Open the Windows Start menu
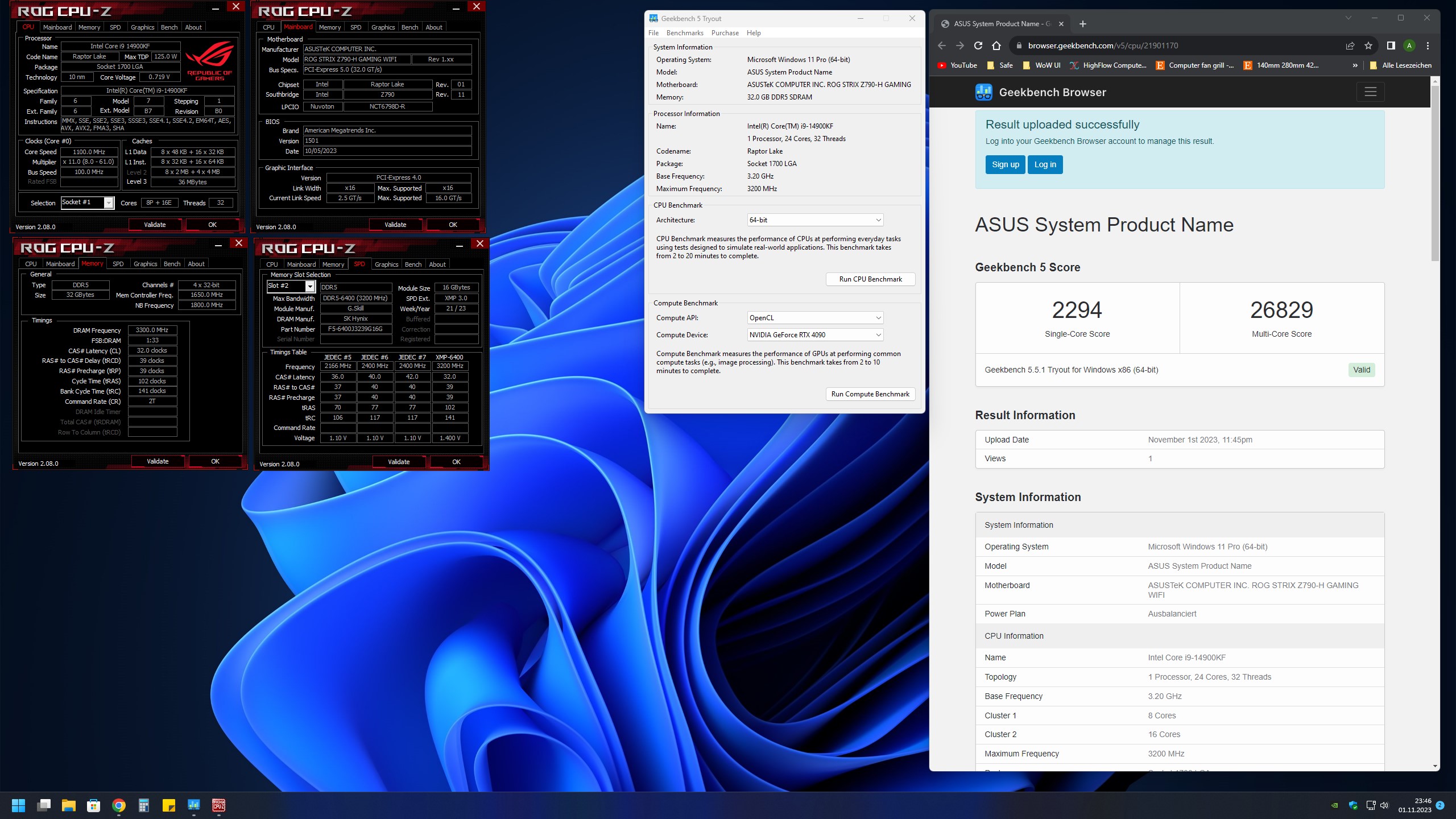Image resolution: width=1456 pixels, height=819 pixels. pyautogui.click(x=19, y=805)
